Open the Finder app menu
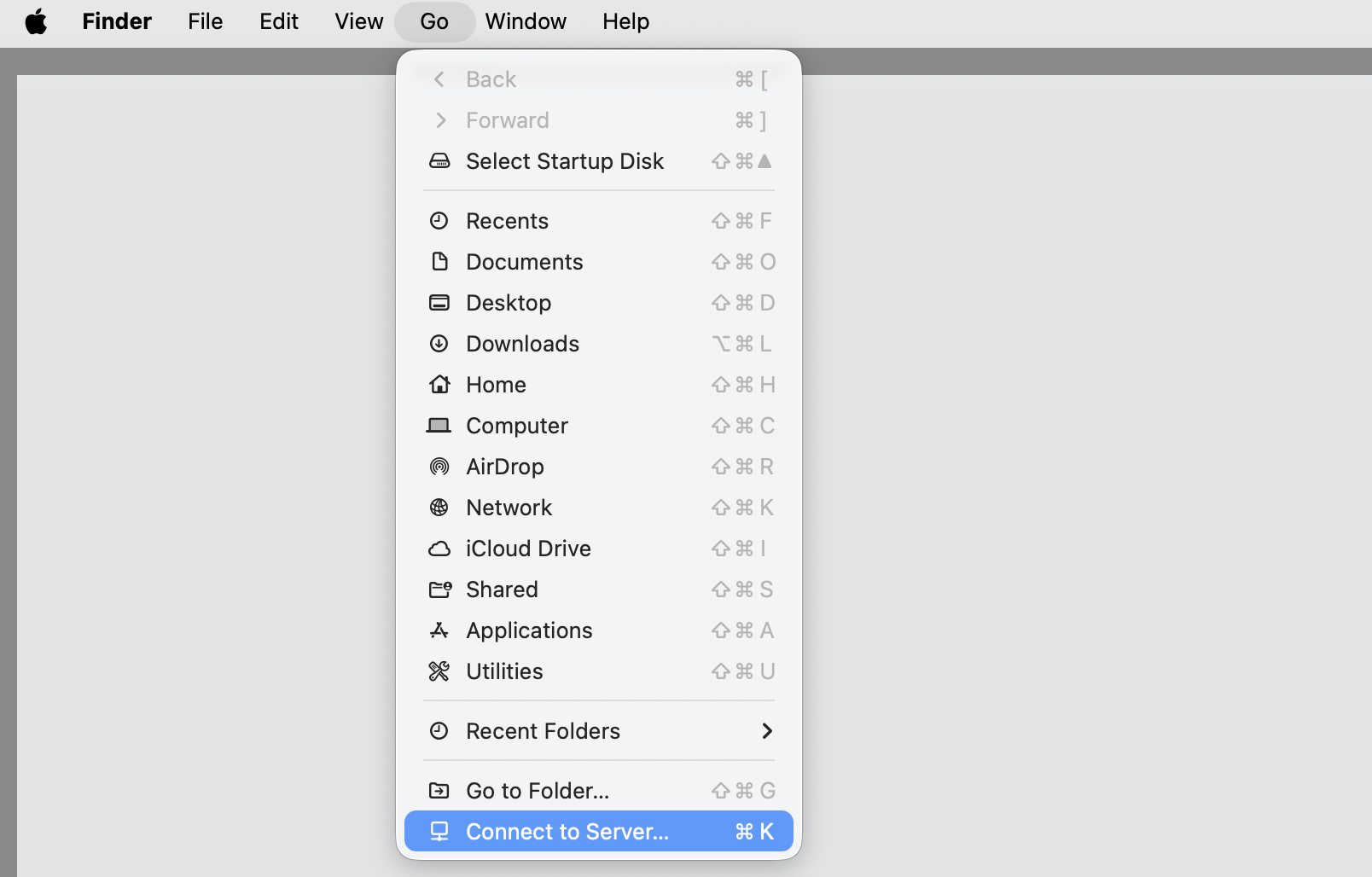This screenshot has width=1372, height=877. [117, 21]
